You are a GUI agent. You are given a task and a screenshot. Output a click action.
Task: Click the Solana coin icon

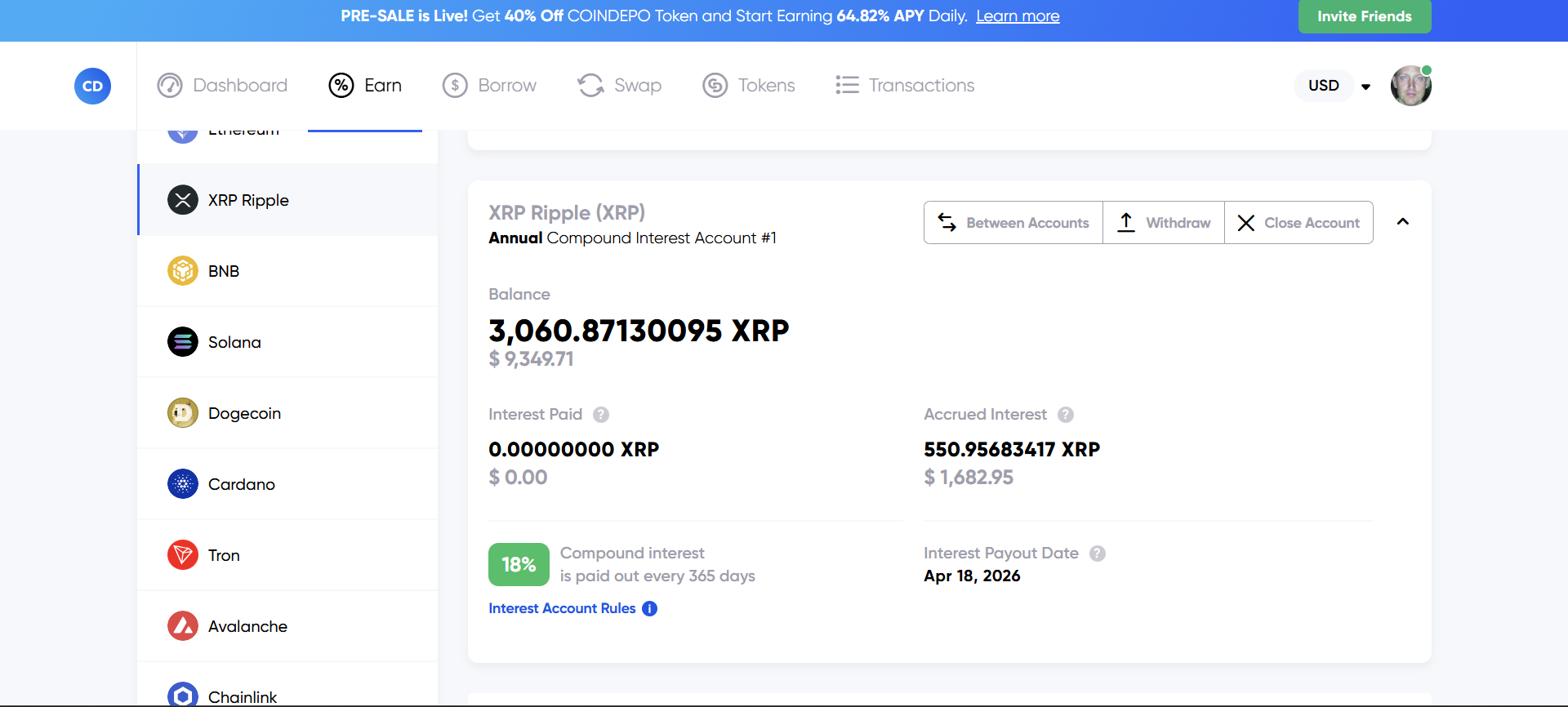pos(183,342)
